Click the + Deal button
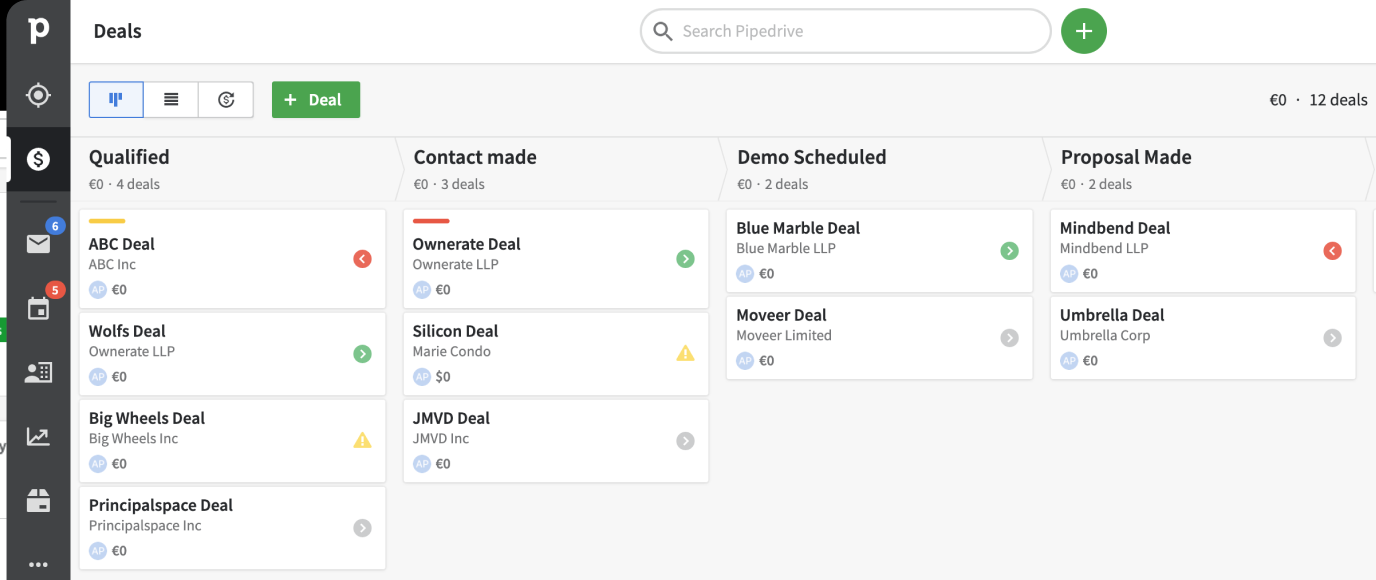 click(x=316, y=99)
